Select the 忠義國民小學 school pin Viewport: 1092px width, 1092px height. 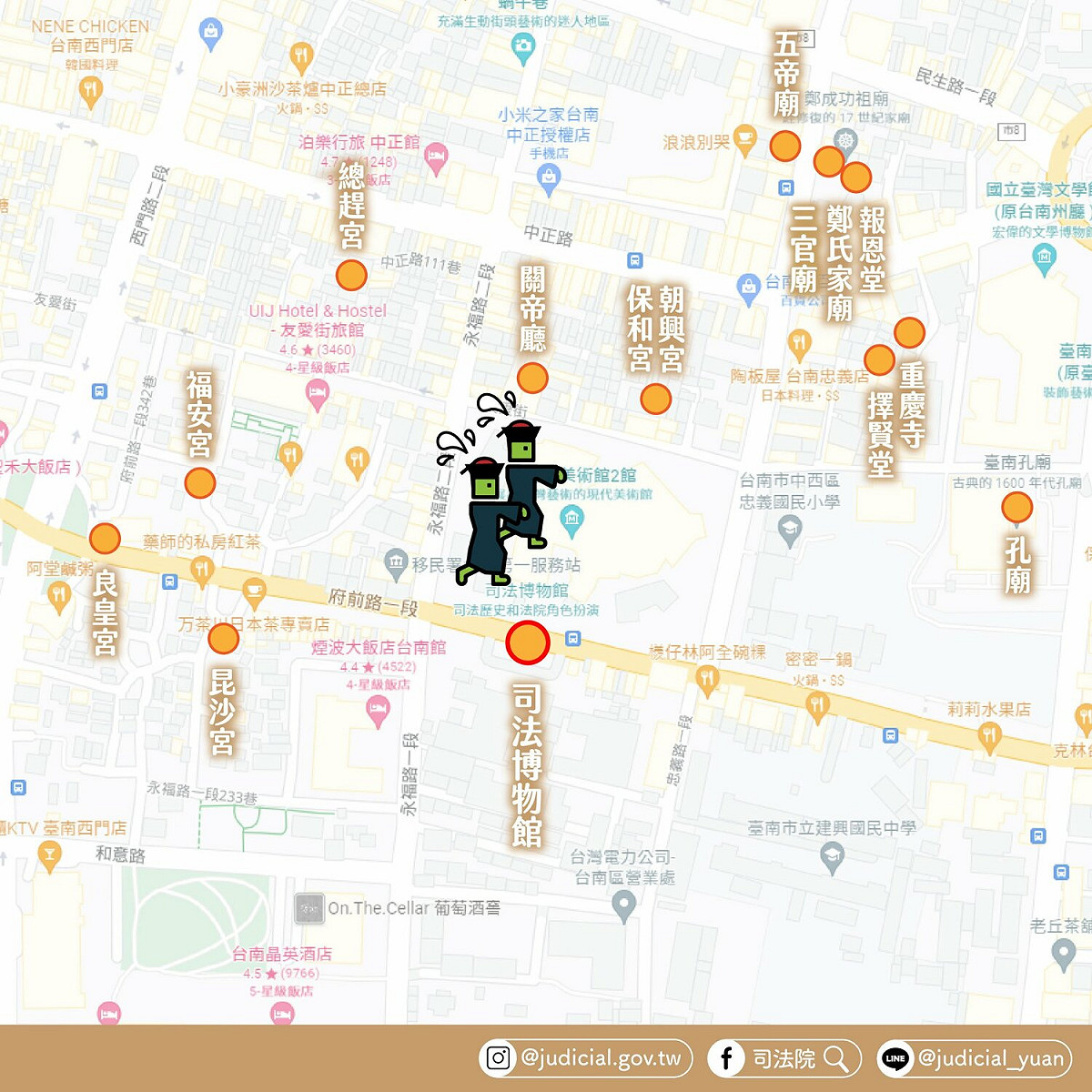tap(791, 531)
